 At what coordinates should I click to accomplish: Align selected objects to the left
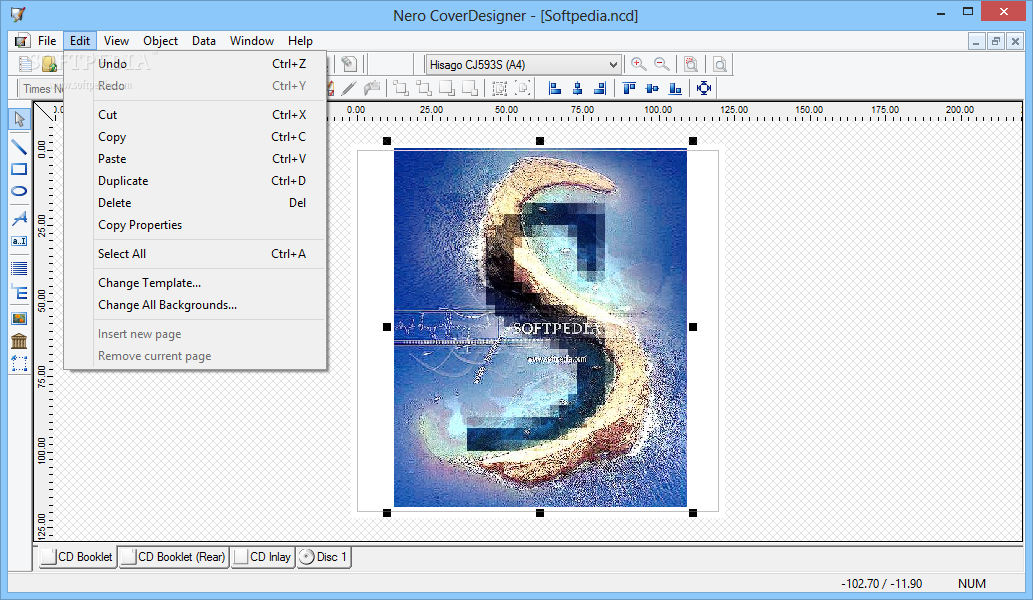coord(555,88)
